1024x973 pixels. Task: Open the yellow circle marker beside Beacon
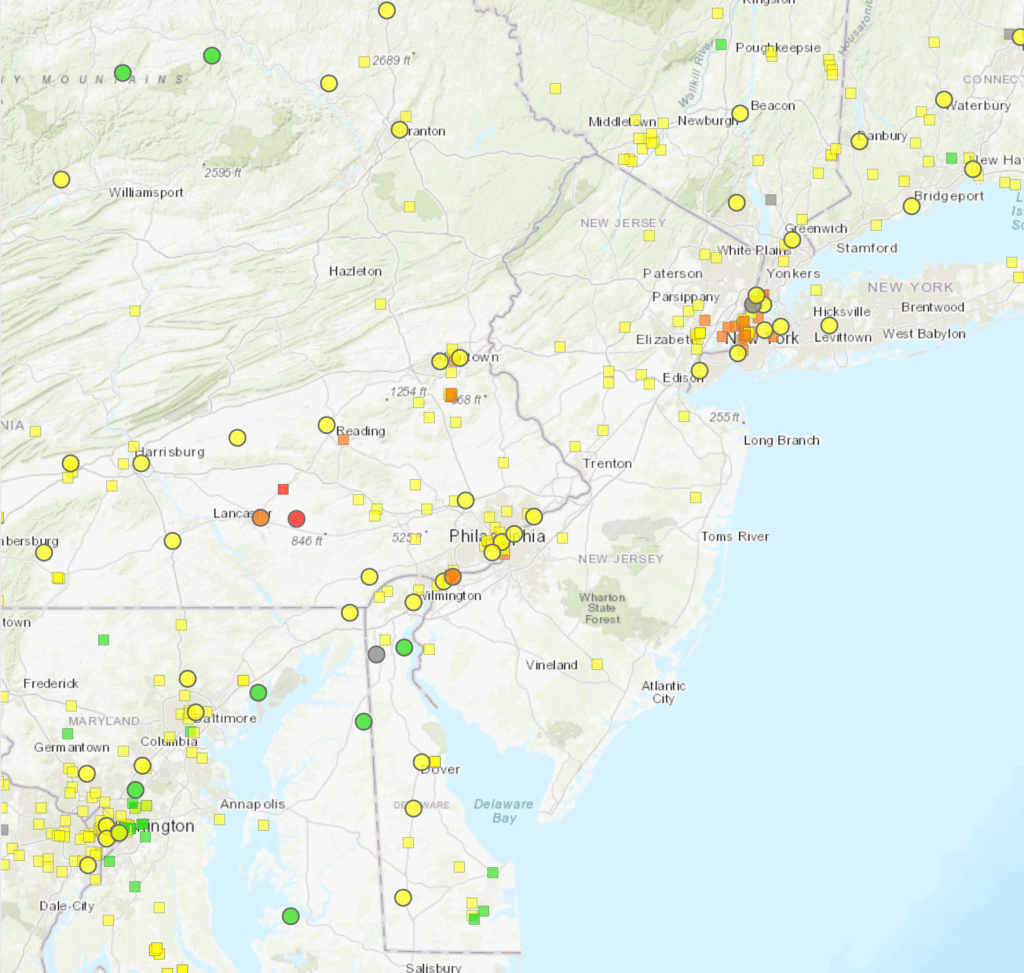pos(740,114)
